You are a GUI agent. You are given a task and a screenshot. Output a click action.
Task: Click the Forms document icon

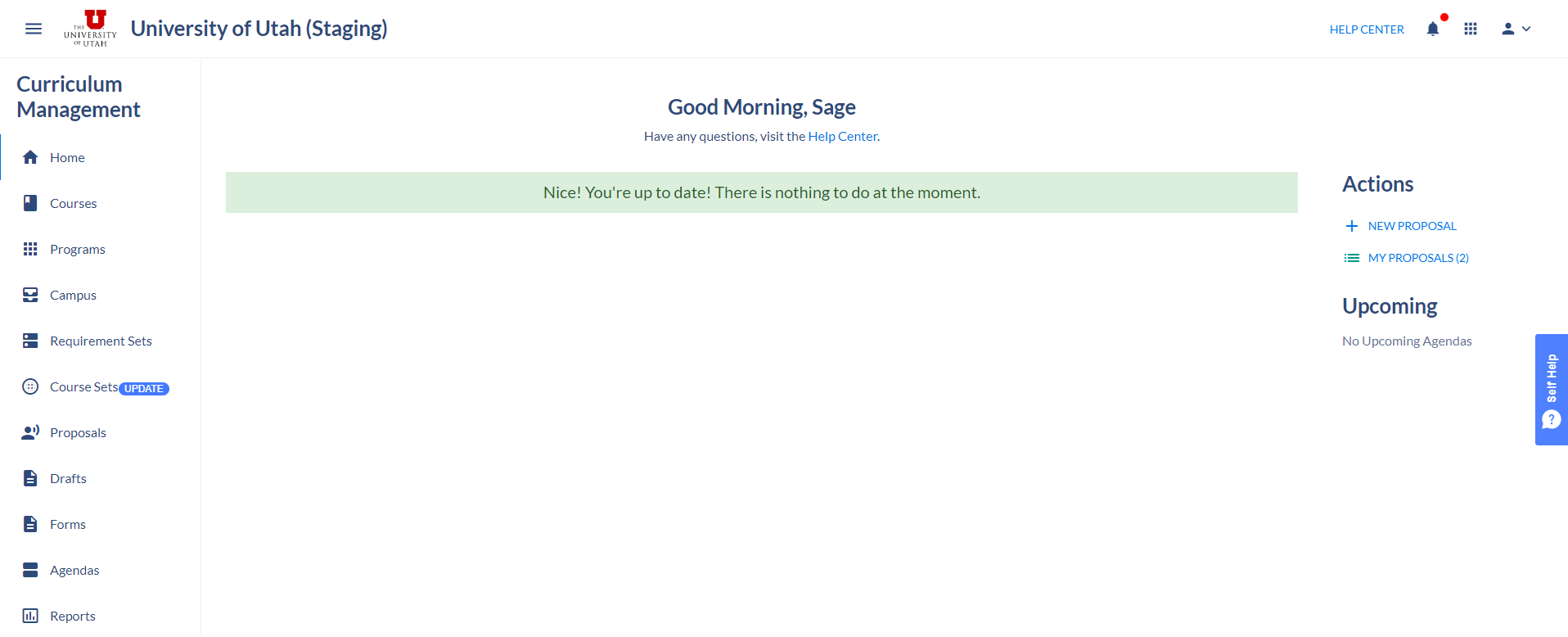coord(30,524)
